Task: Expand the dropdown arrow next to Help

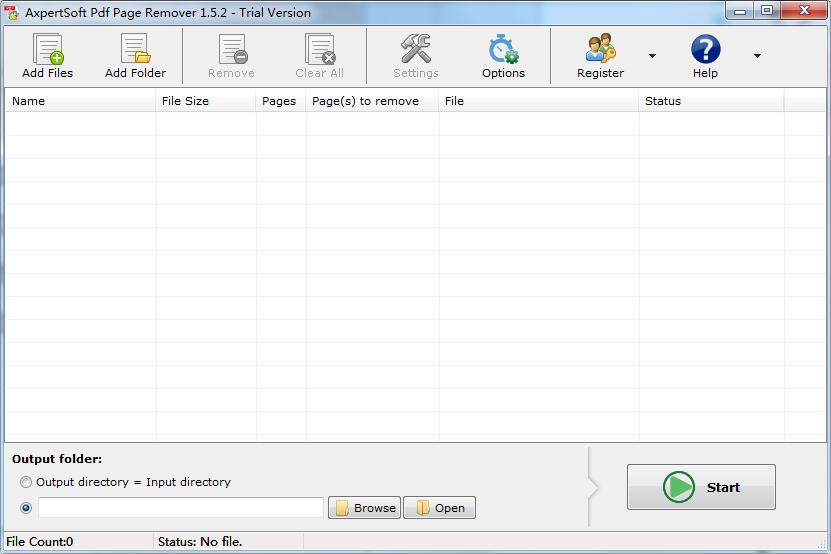Action: [x=757, y=56]
